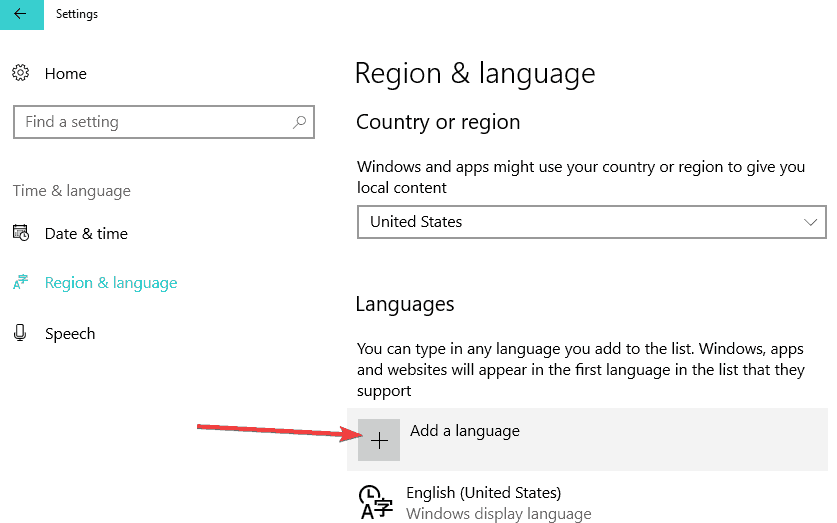Click the Home gear icon

pos(20,73)
